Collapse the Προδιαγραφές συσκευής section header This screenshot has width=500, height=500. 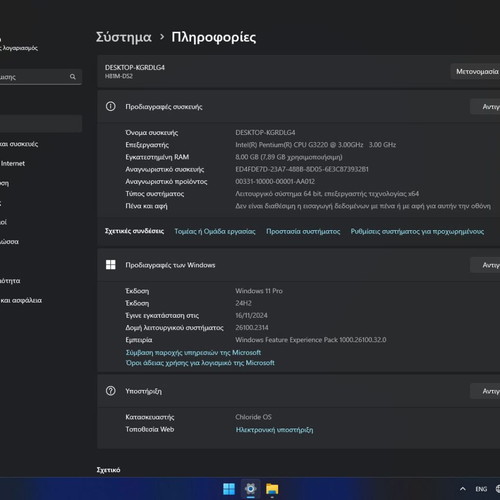299,107
